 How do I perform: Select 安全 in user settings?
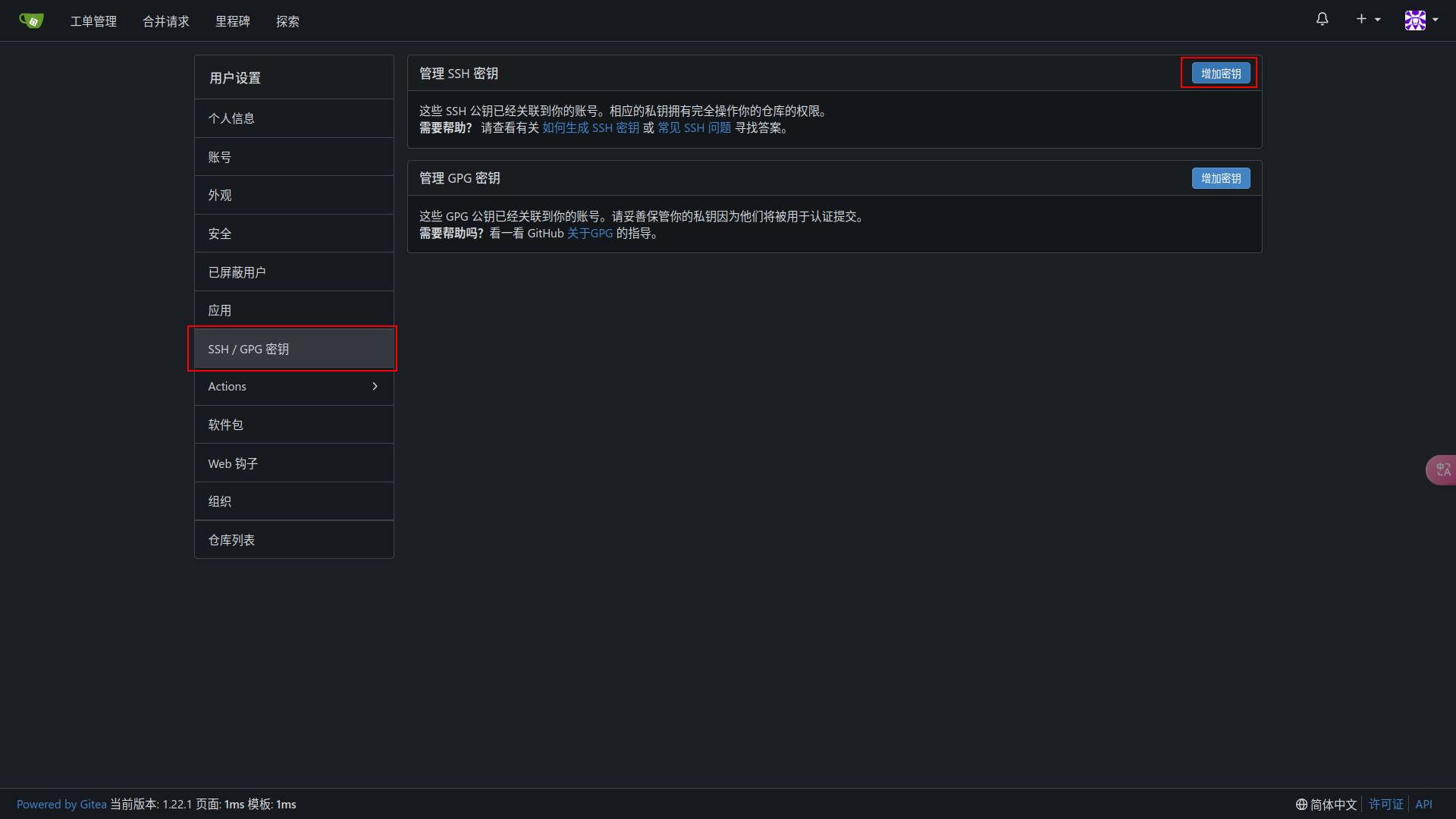(294, 234)
